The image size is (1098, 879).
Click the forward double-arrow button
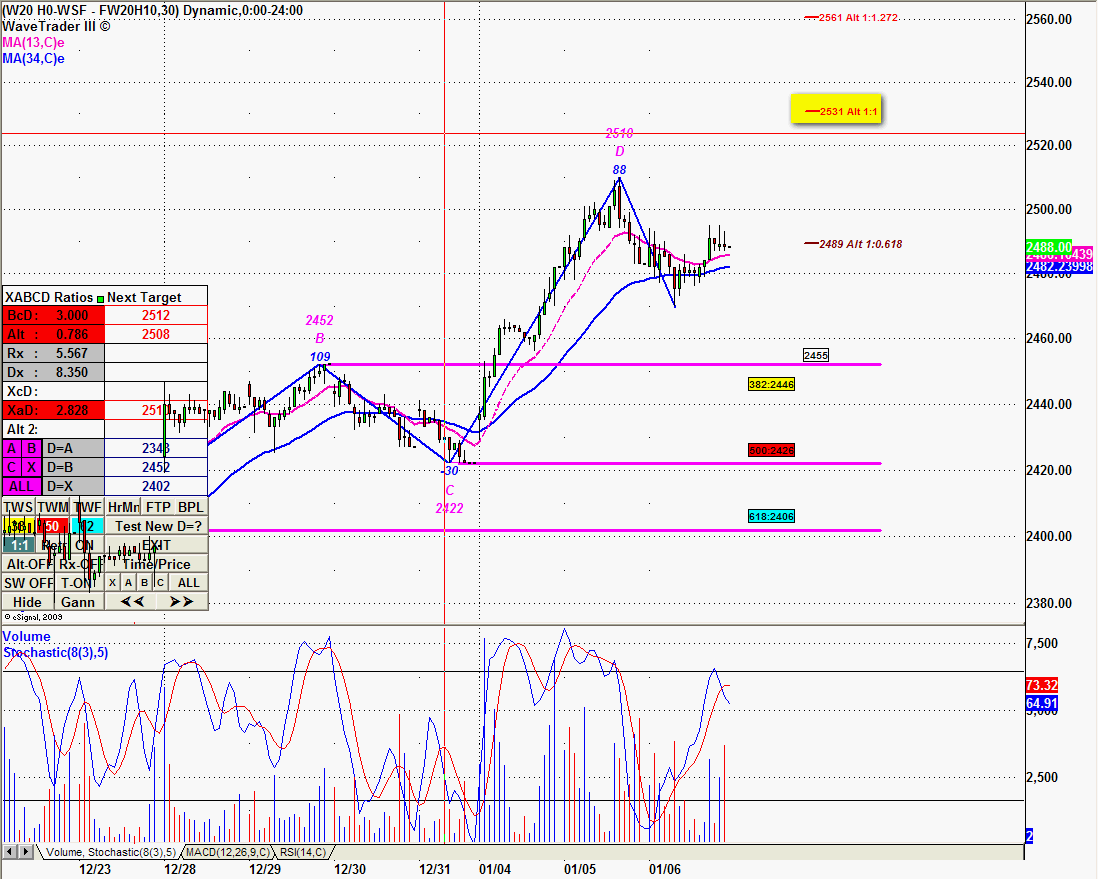(x=181, y=601)
